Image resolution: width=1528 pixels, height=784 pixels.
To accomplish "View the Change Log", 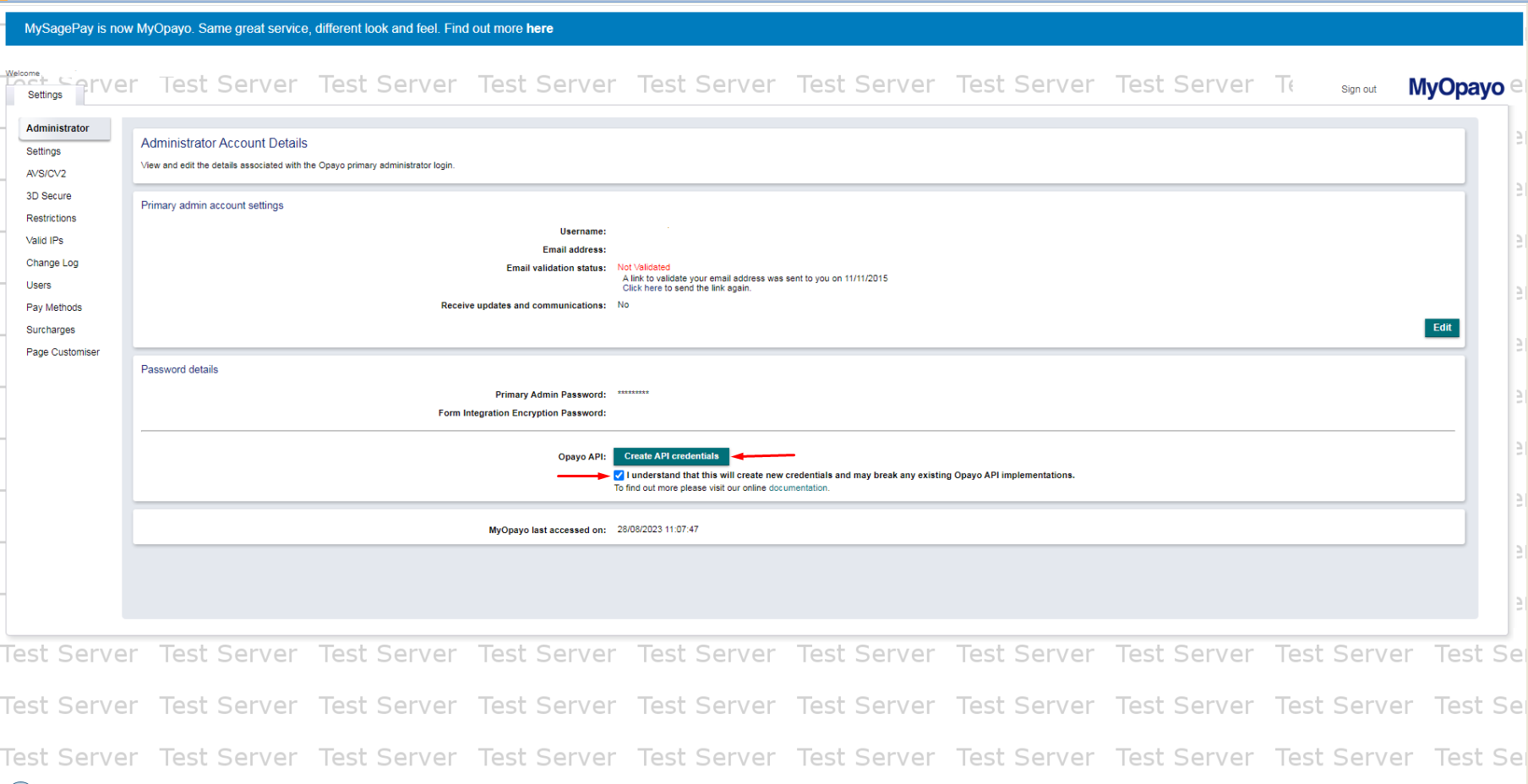I will [52, 263].
